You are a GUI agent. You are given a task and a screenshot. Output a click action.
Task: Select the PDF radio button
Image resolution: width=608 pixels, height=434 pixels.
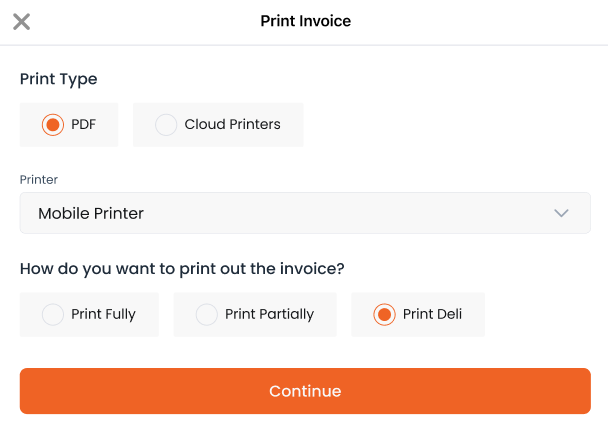tap(53, 124)
